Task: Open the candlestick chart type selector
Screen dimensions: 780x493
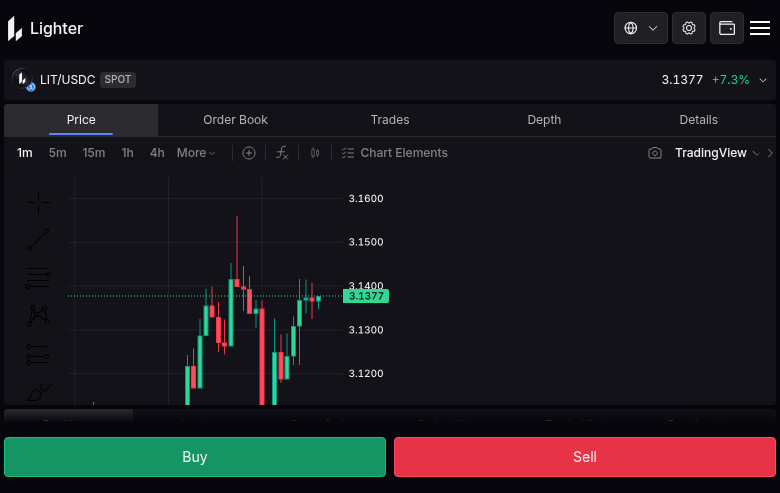Action: (x=315, y=153)
